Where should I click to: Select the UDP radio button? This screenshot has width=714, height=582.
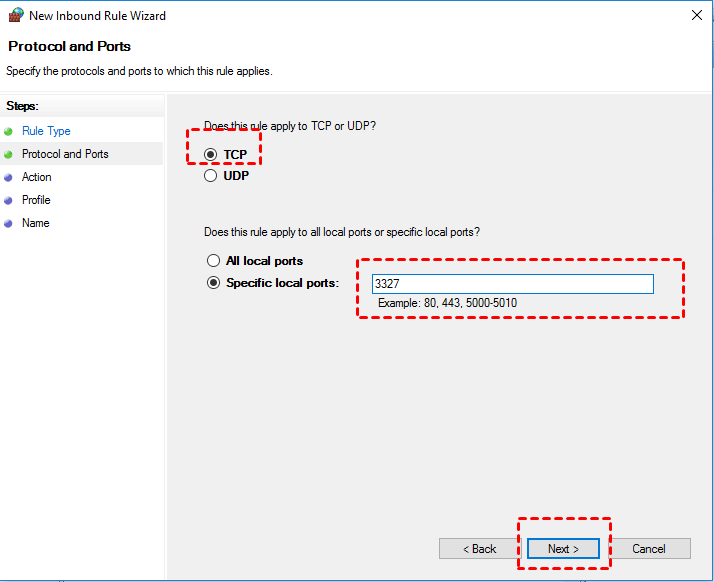click(211, 176)
